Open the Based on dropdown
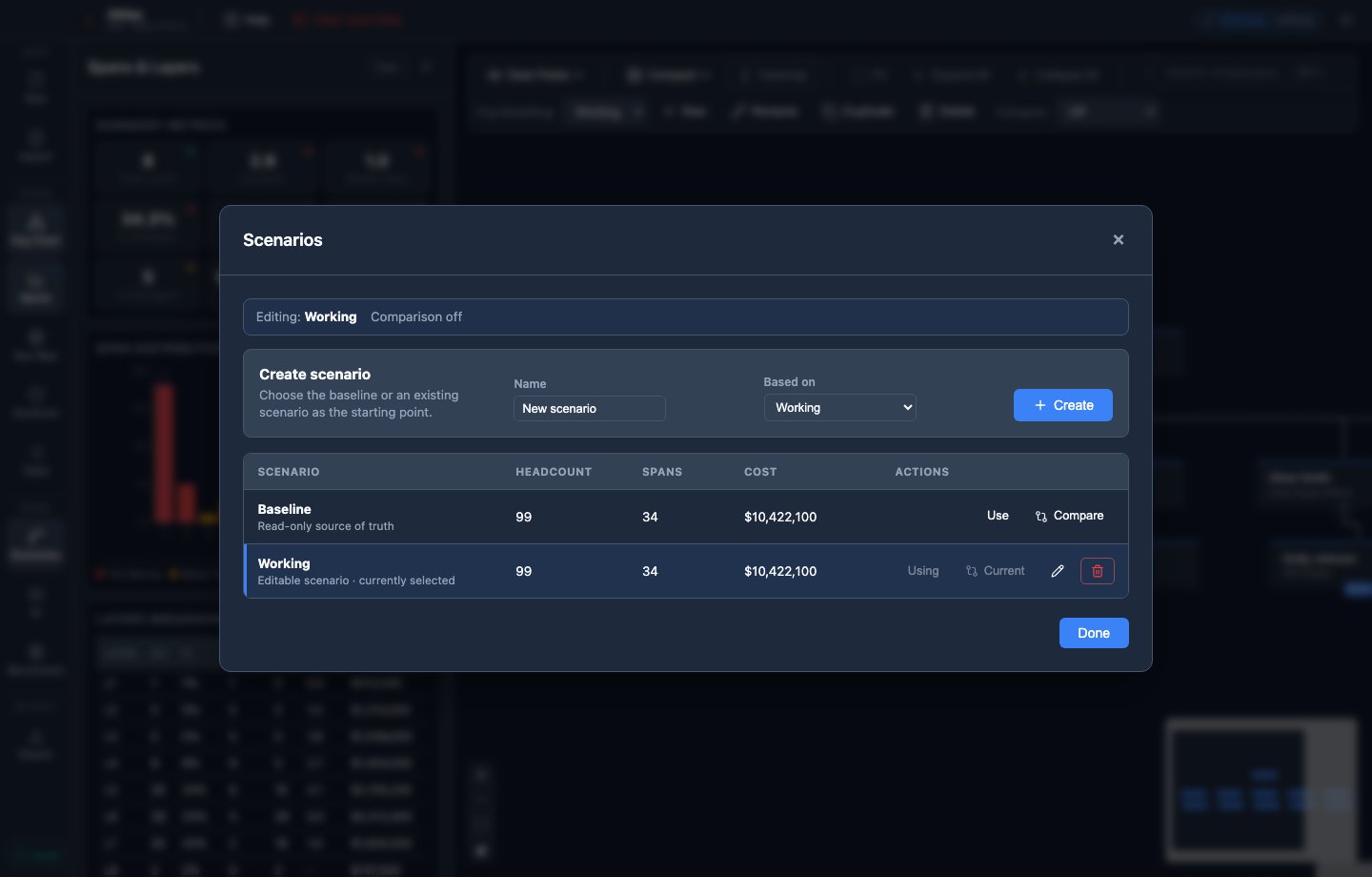This screenshot has height=877, width=1372. [x=839, y=407]
